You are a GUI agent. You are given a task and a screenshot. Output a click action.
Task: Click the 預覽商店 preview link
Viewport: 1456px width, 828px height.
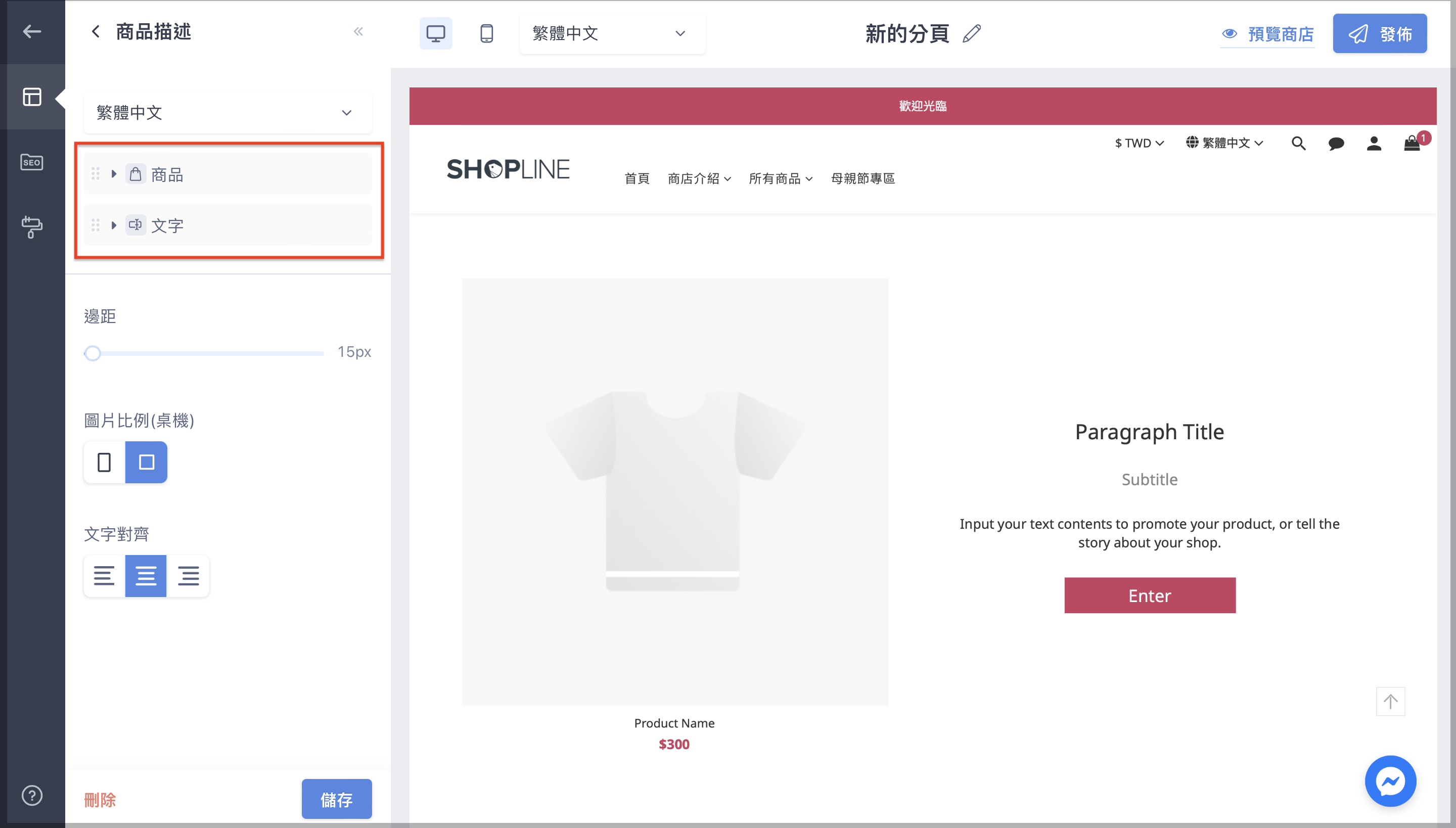coord(1267,35)
